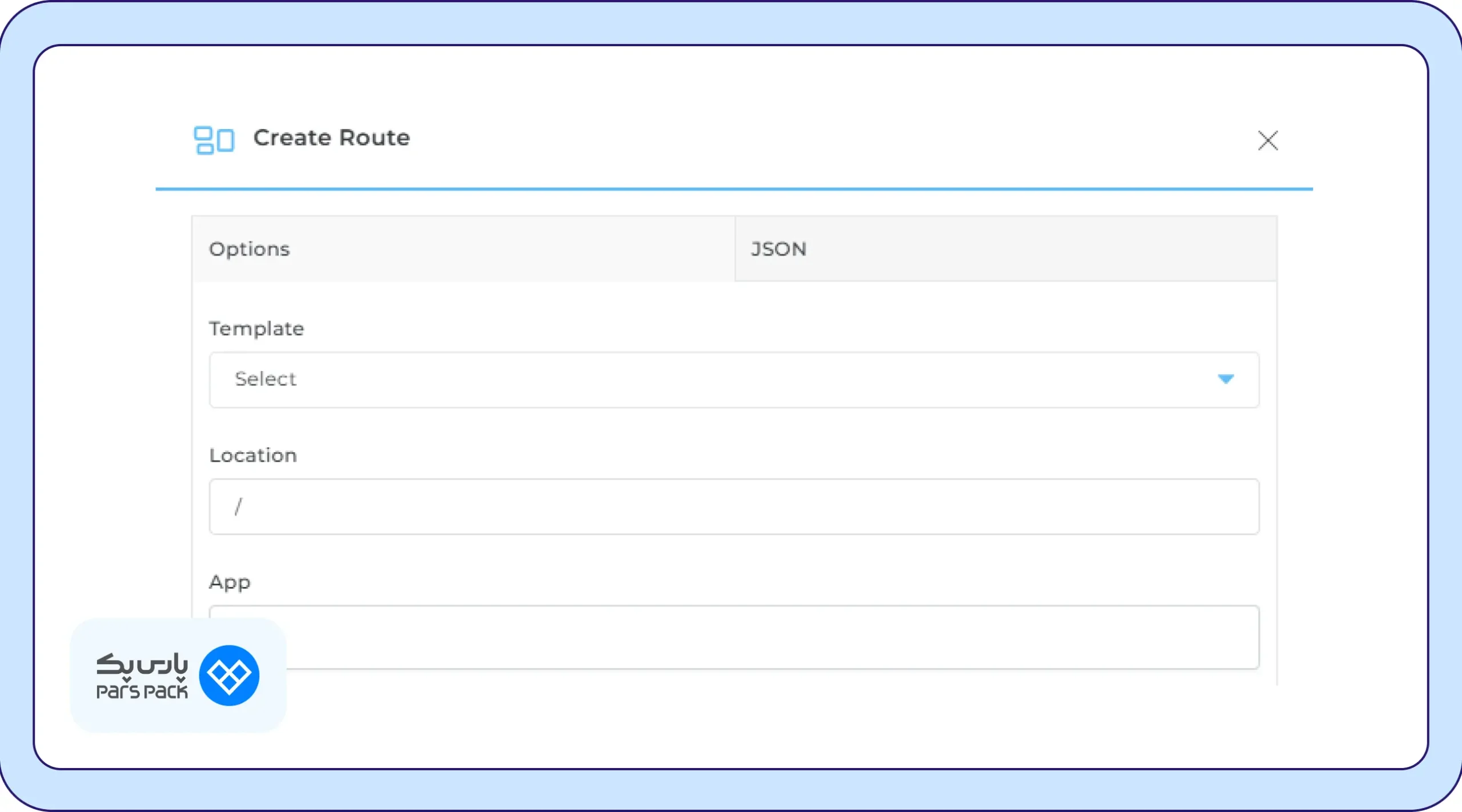The image size is (1462, 812).
Task: Click the Template field label
Action: pyautogui.click(x=256, y=329)
